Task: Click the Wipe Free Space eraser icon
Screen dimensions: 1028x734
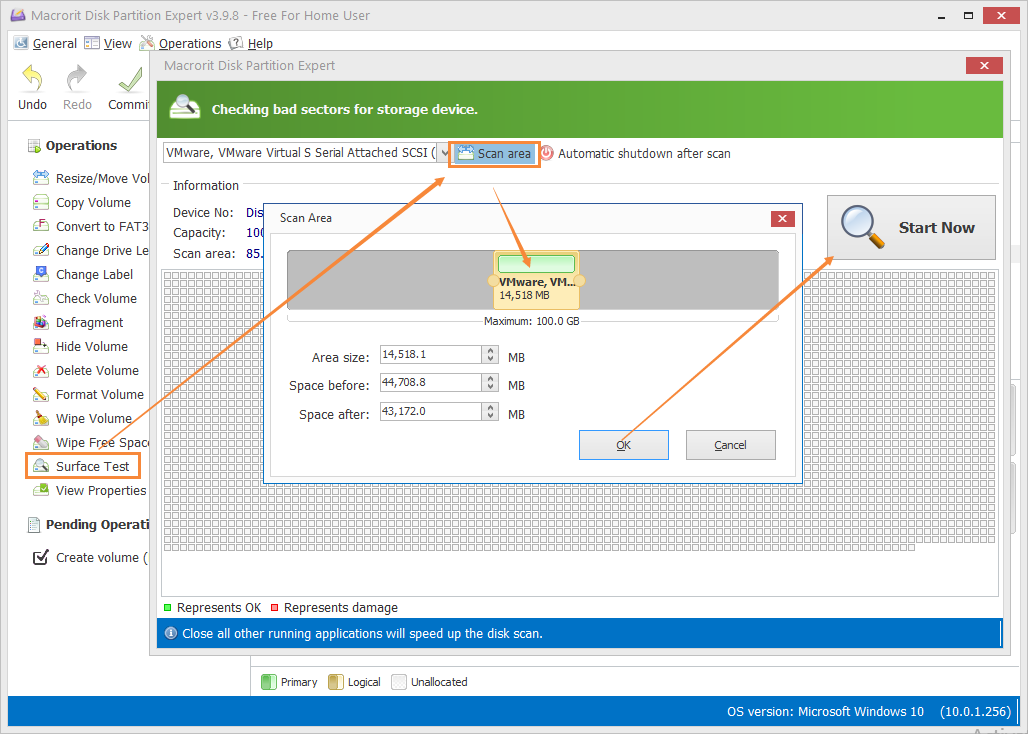Action: pyautogui.click(x=41, y=442)
